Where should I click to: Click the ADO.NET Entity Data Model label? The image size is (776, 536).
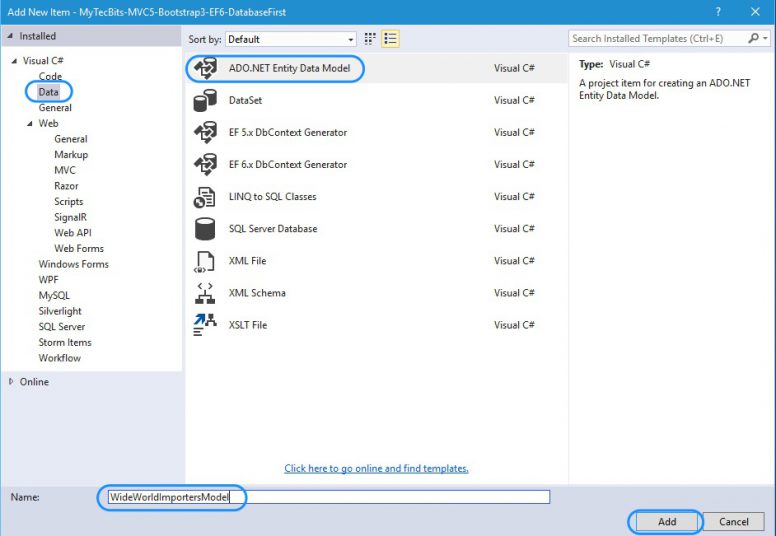(289, 68)
